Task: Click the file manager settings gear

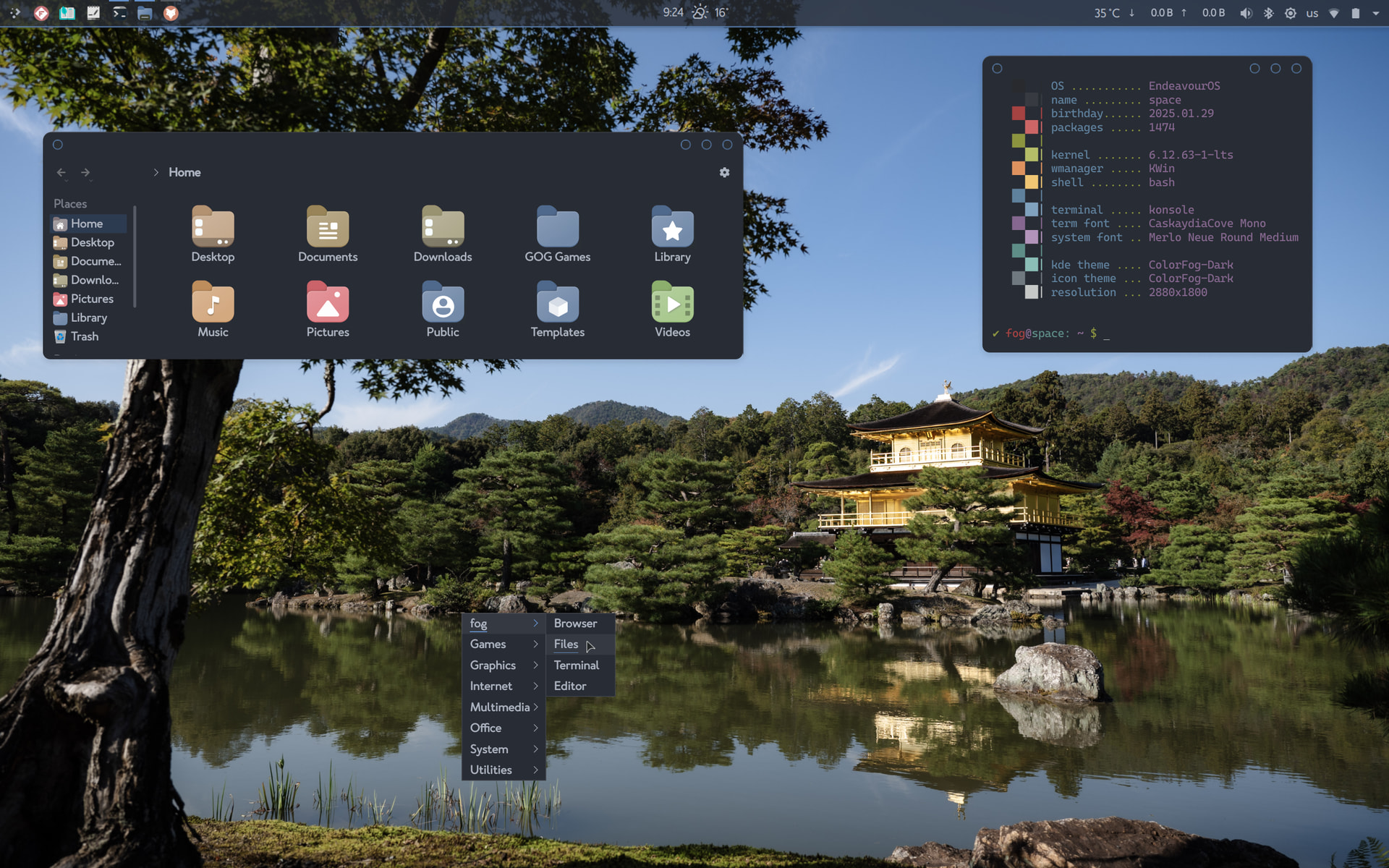Action: [x=724, y=172]
